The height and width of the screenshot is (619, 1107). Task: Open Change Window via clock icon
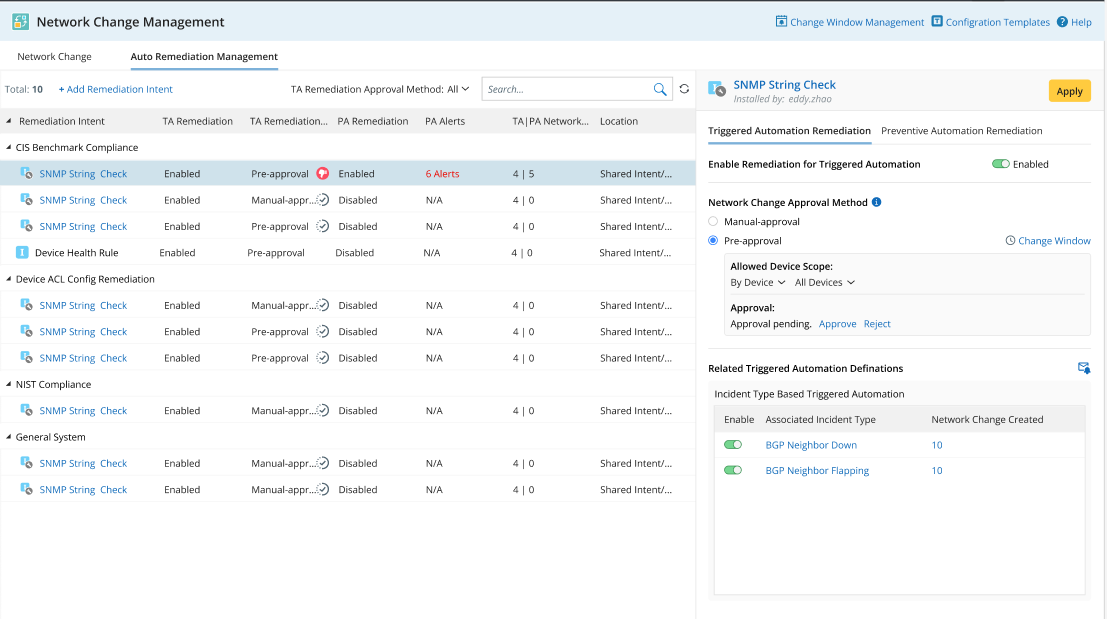coord(1010,241)
